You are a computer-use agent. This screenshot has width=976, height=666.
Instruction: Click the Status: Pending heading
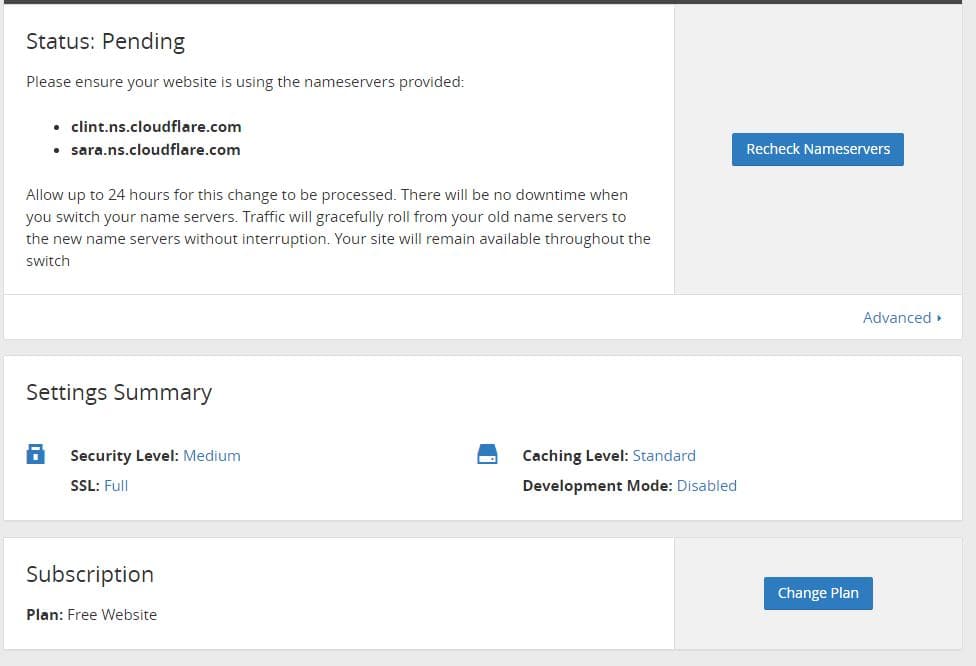coord(105,41)
